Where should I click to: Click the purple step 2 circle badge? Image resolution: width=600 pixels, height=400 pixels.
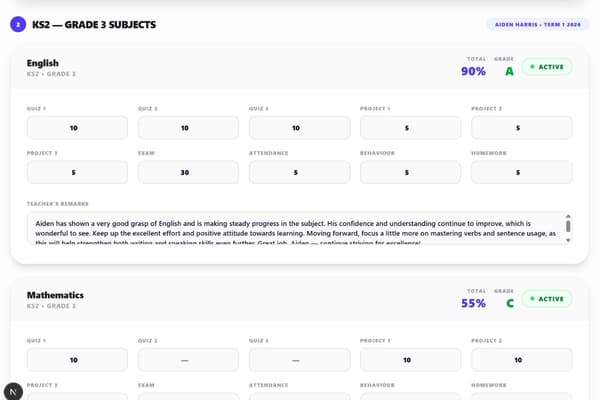[x=18, y=24]
